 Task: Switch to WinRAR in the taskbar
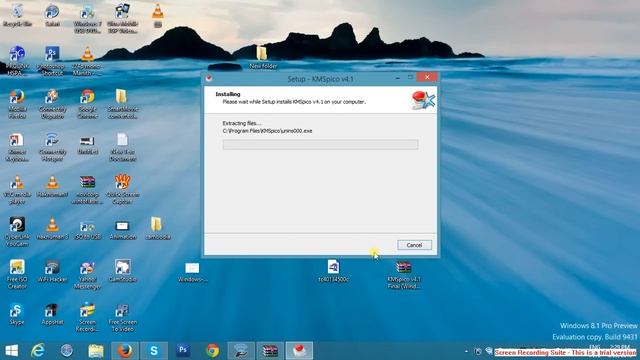[270, 351]
